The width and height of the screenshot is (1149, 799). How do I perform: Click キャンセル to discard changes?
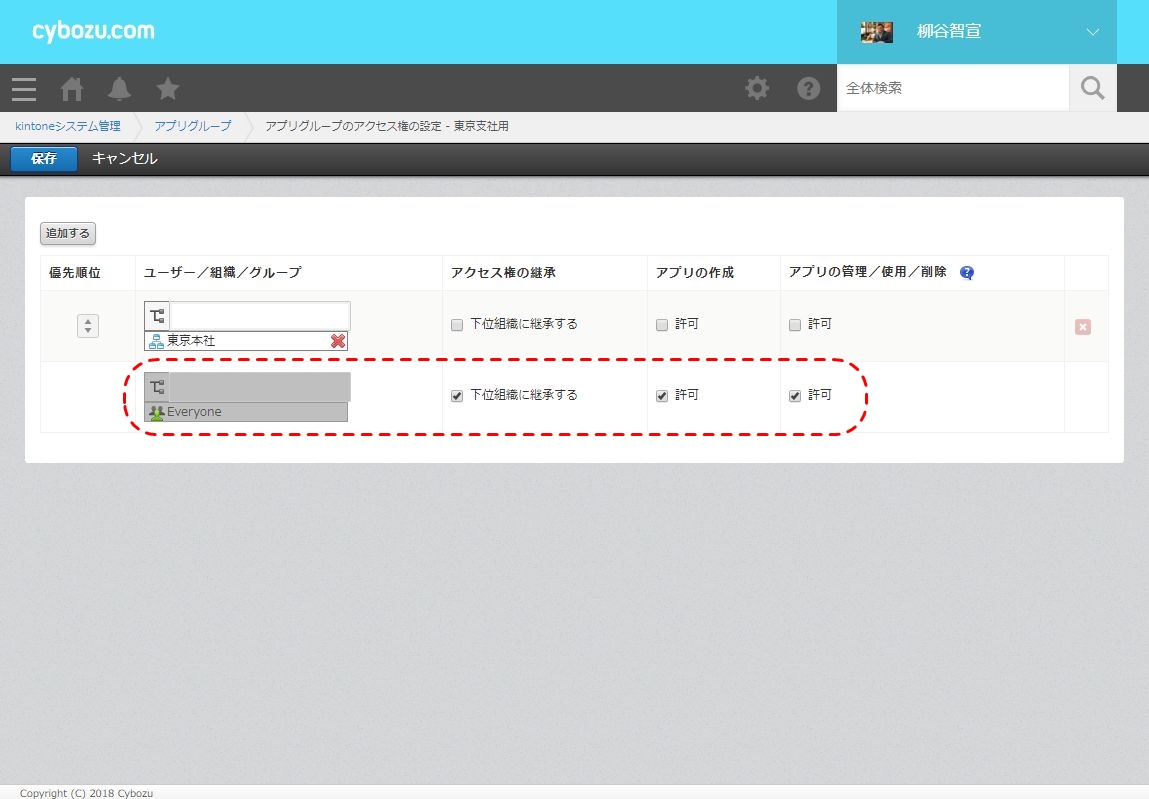(125, 158)
